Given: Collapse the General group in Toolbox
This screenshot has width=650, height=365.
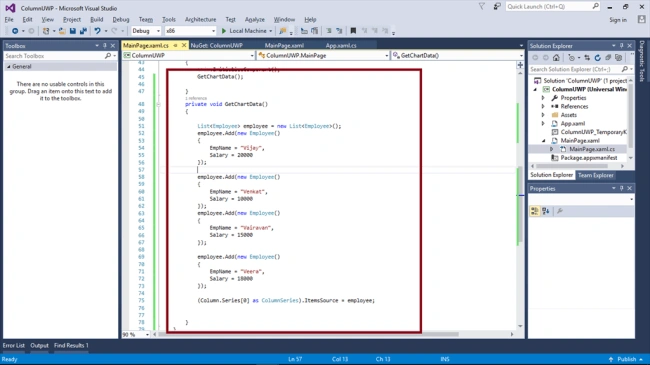Looking at the screenshot, I should (x=8, y=67).
